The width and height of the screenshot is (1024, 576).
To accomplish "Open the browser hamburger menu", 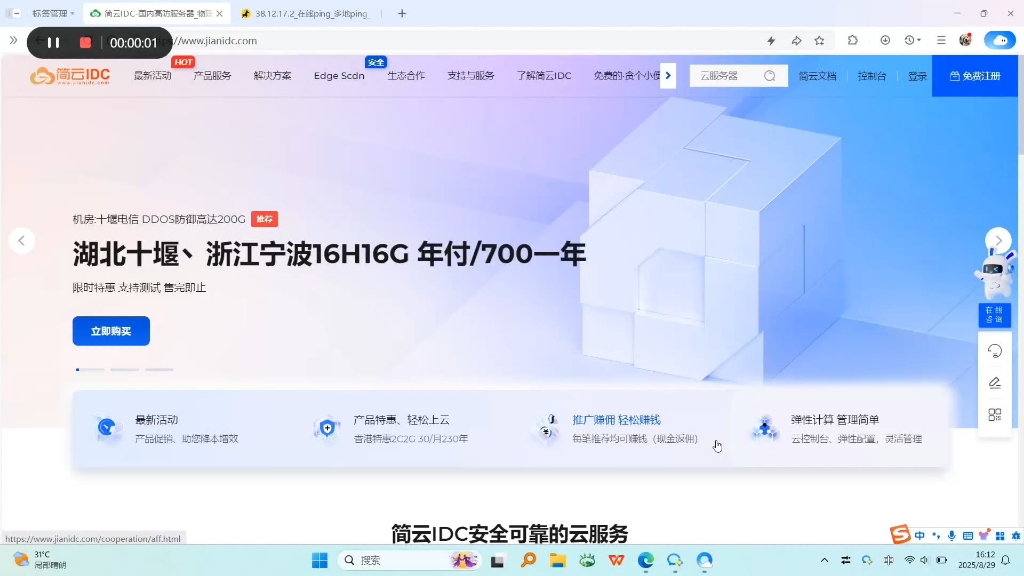I will [941, 40].
